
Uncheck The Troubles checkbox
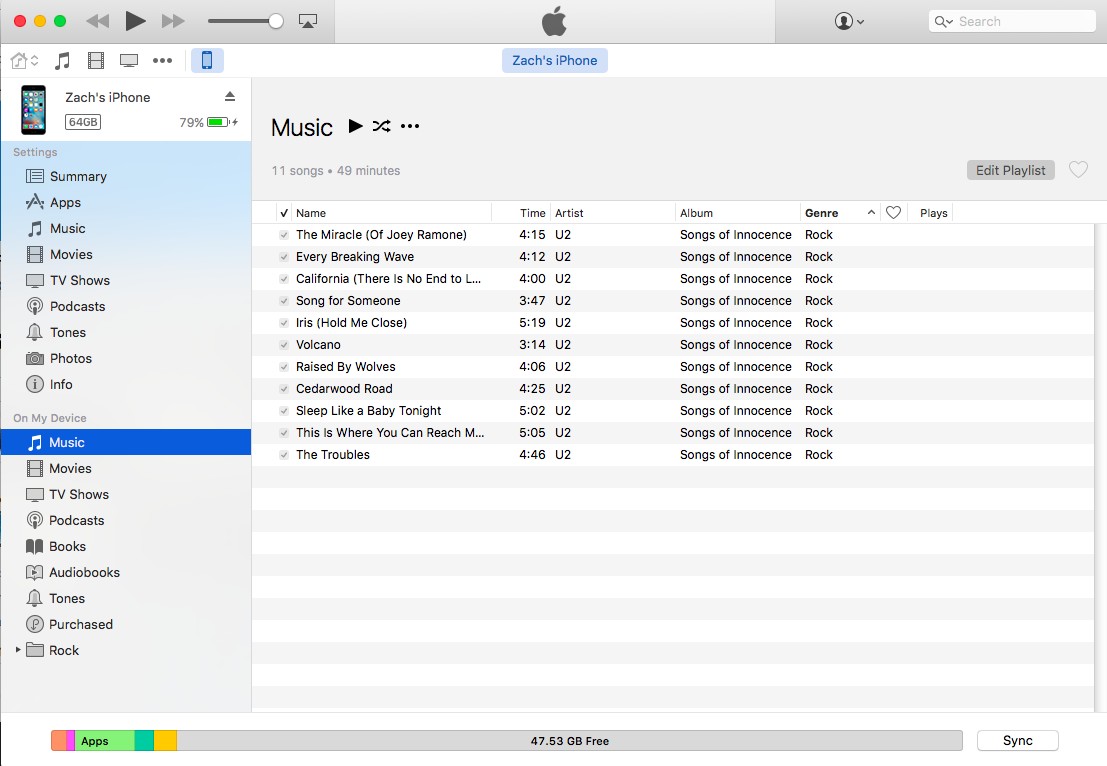284,455
